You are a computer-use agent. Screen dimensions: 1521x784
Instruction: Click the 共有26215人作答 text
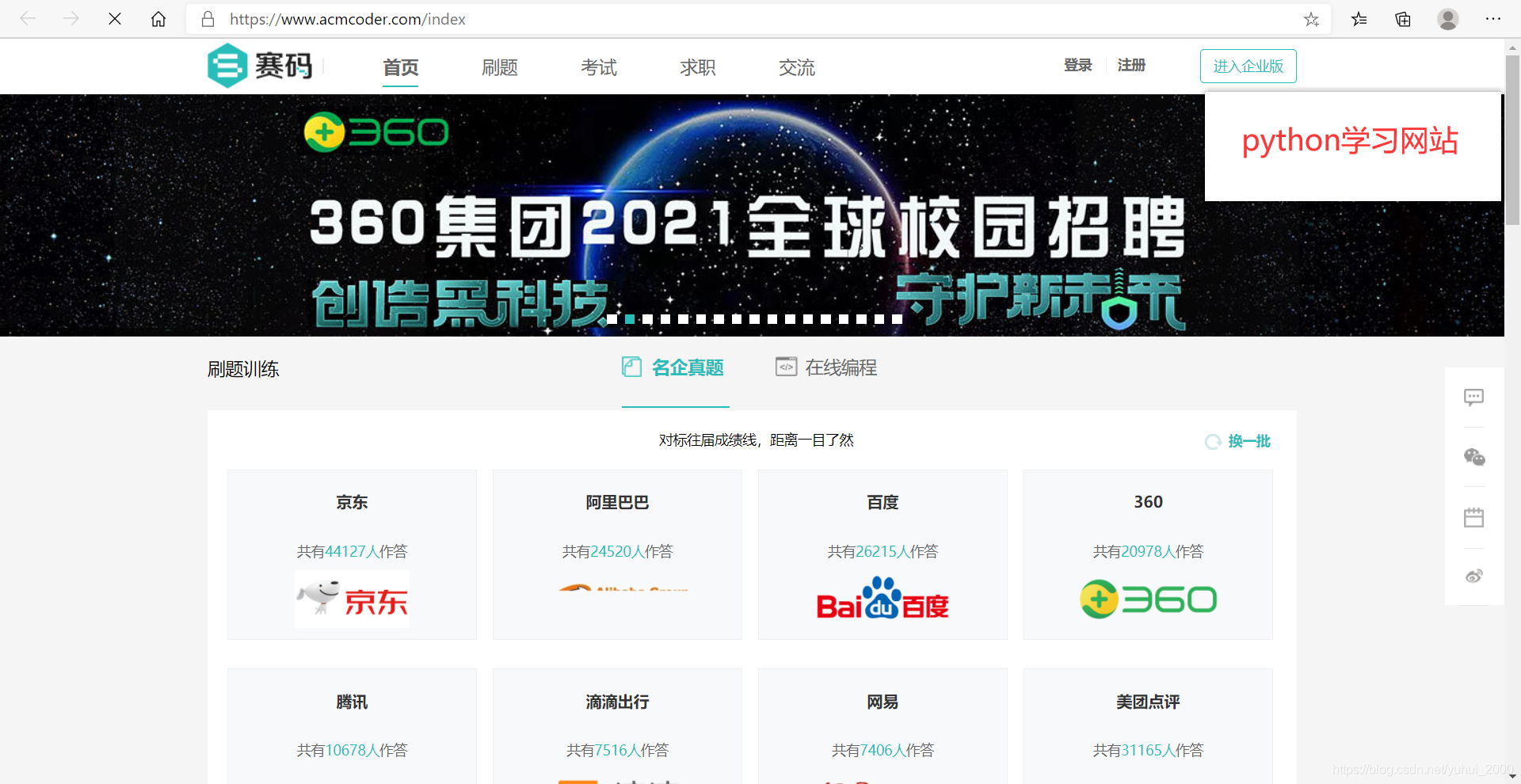pos(882,552)
